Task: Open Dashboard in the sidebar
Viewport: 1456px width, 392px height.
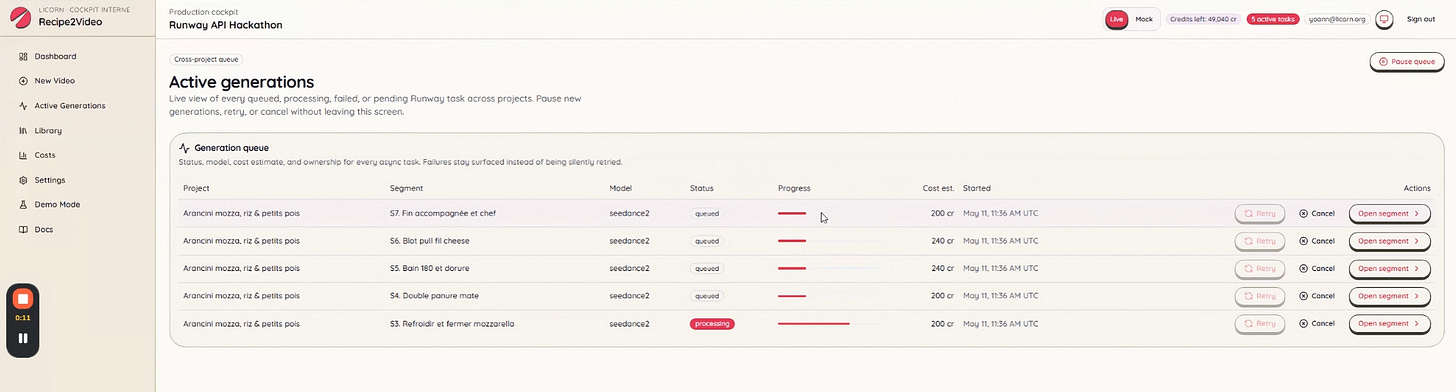Action: pos(55,56)
